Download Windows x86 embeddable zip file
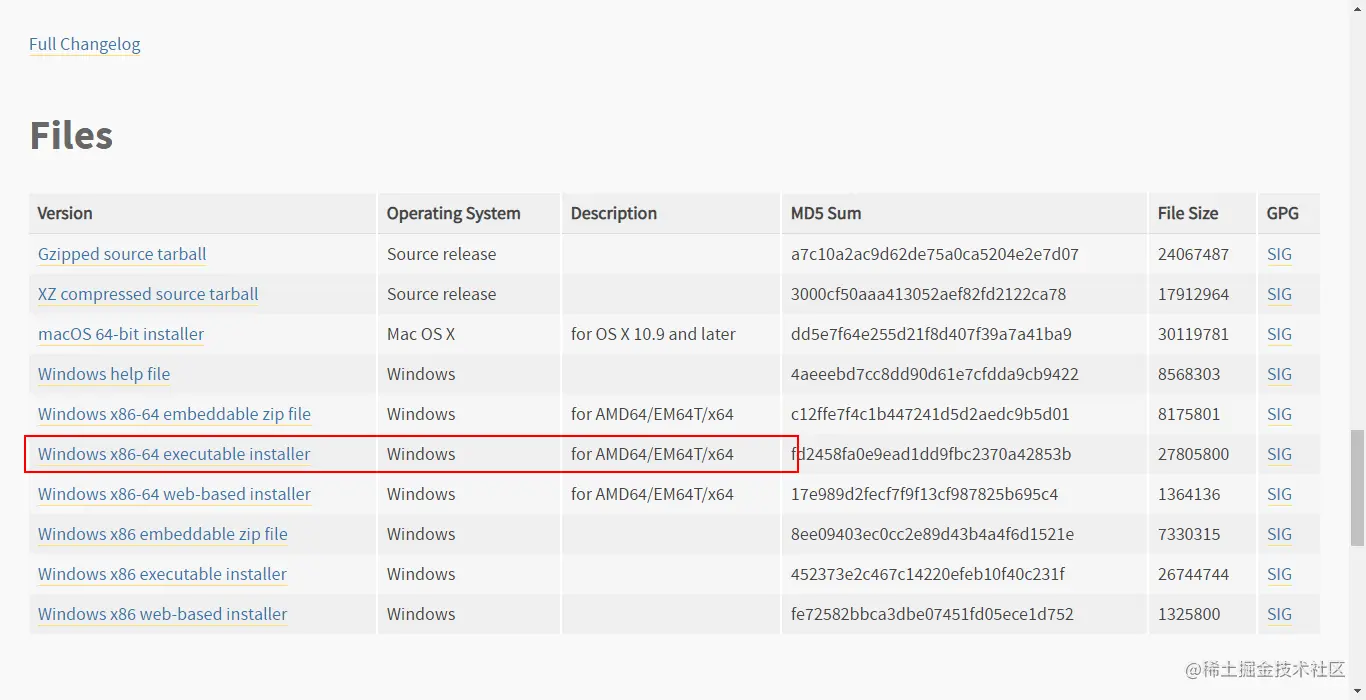This screenshot has height=700, width=1366. 163,534
